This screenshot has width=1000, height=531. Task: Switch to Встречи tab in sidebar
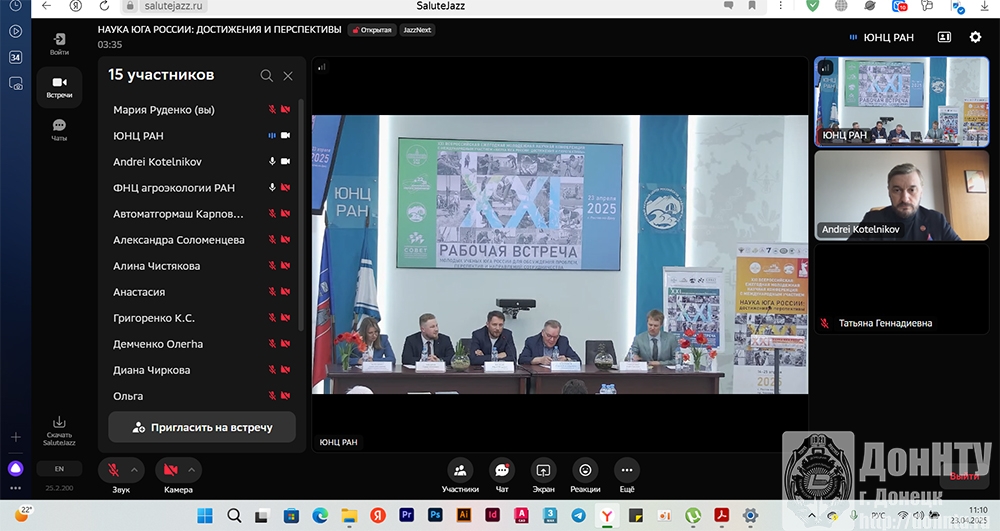(59, 87)
